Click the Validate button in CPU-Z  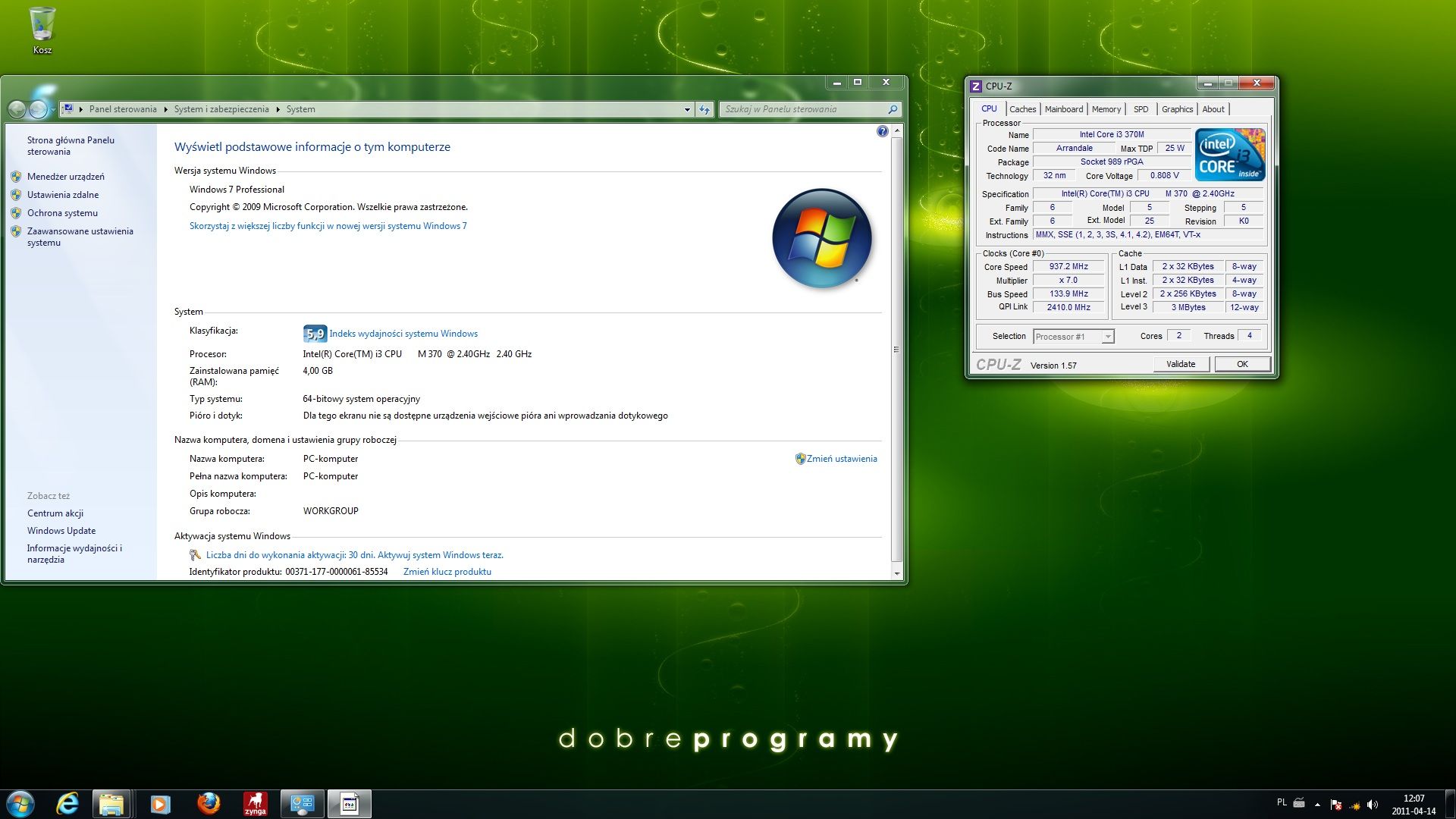click(x=1181, y=364)
